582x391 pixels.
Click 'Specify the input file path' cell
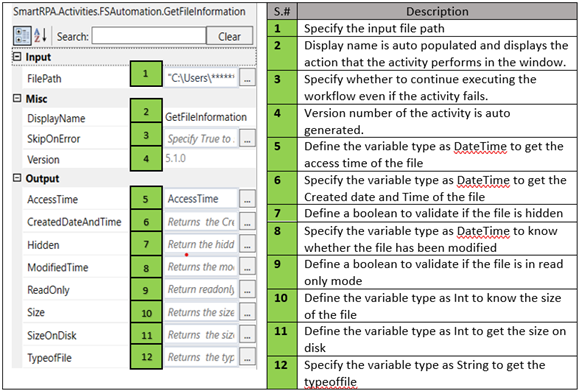click(437, 28)
